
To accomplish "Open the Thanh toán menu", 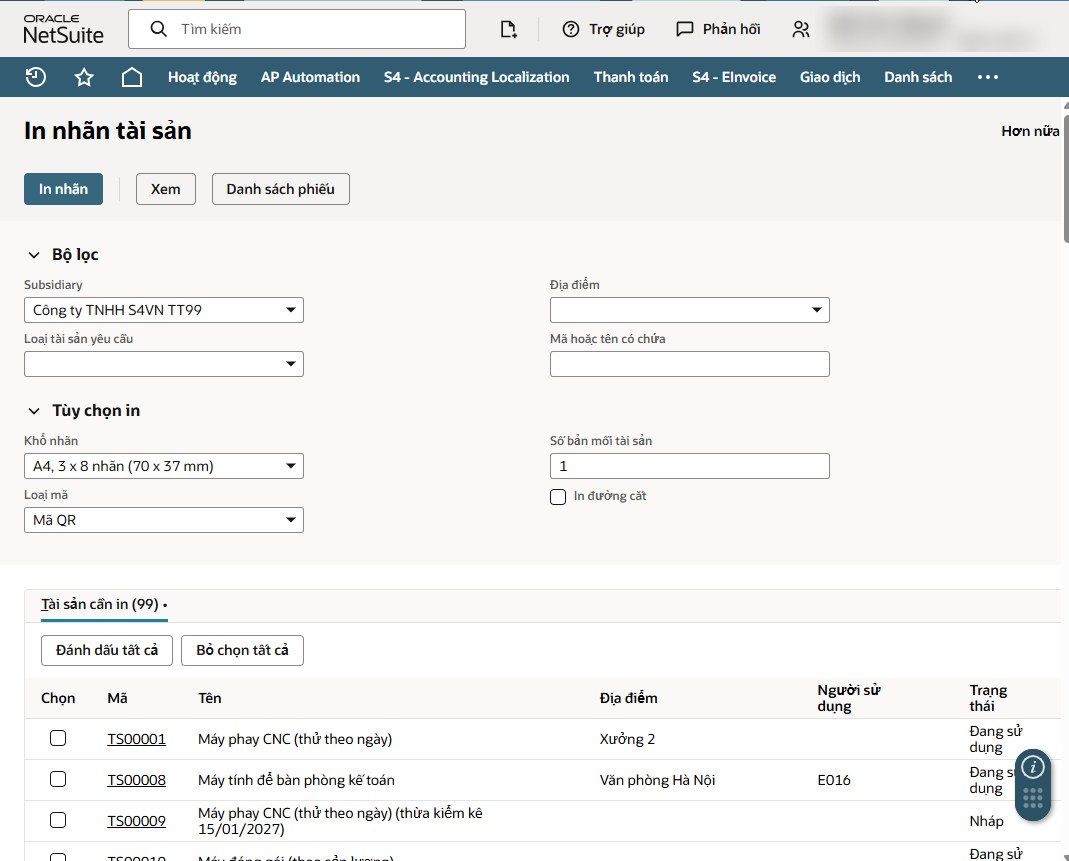I will [x=631, y=77].
